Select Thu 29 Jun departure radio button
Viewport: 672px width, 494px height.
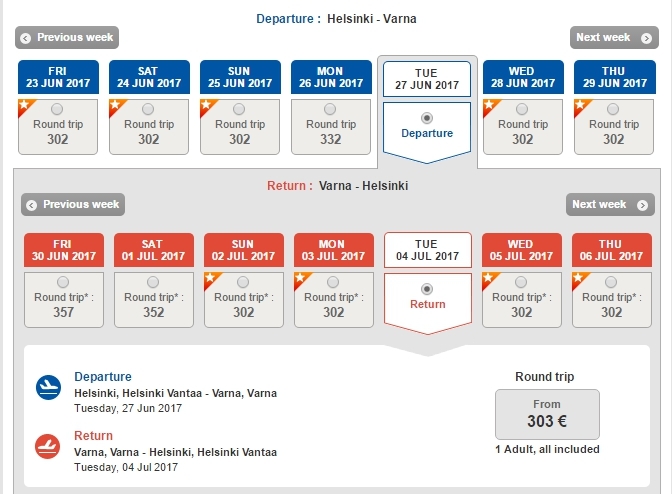[613, 109]
